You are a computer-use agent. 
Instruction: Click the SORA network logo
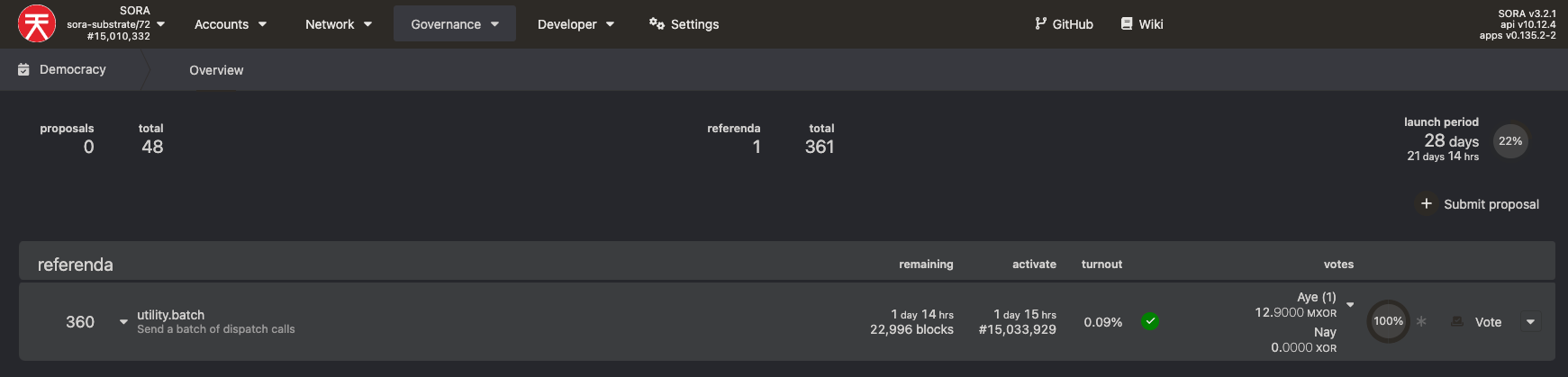tap(37, 24)
